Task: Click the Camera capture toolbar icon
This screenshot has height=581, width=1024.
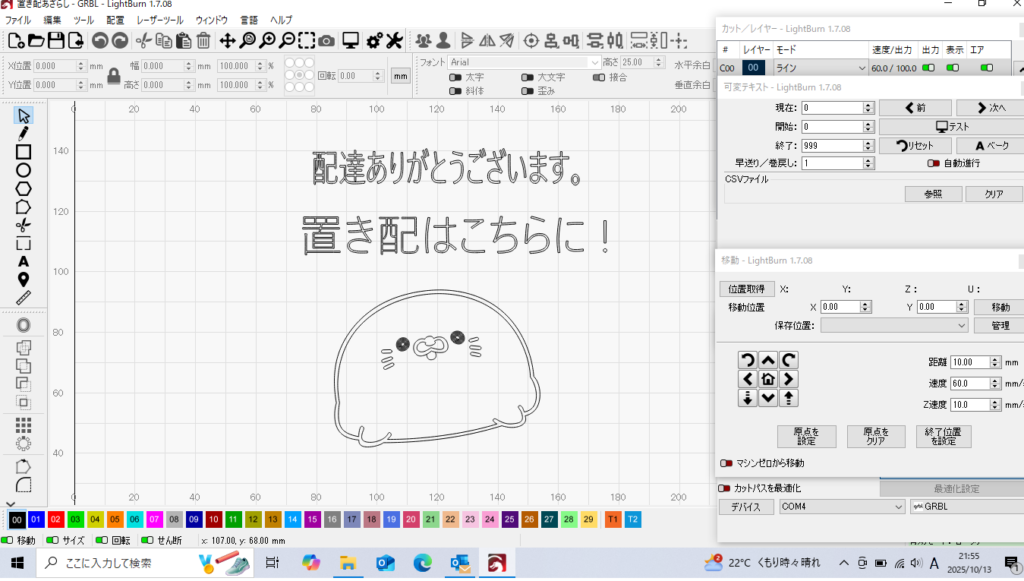Action: (x=326, y=41)
